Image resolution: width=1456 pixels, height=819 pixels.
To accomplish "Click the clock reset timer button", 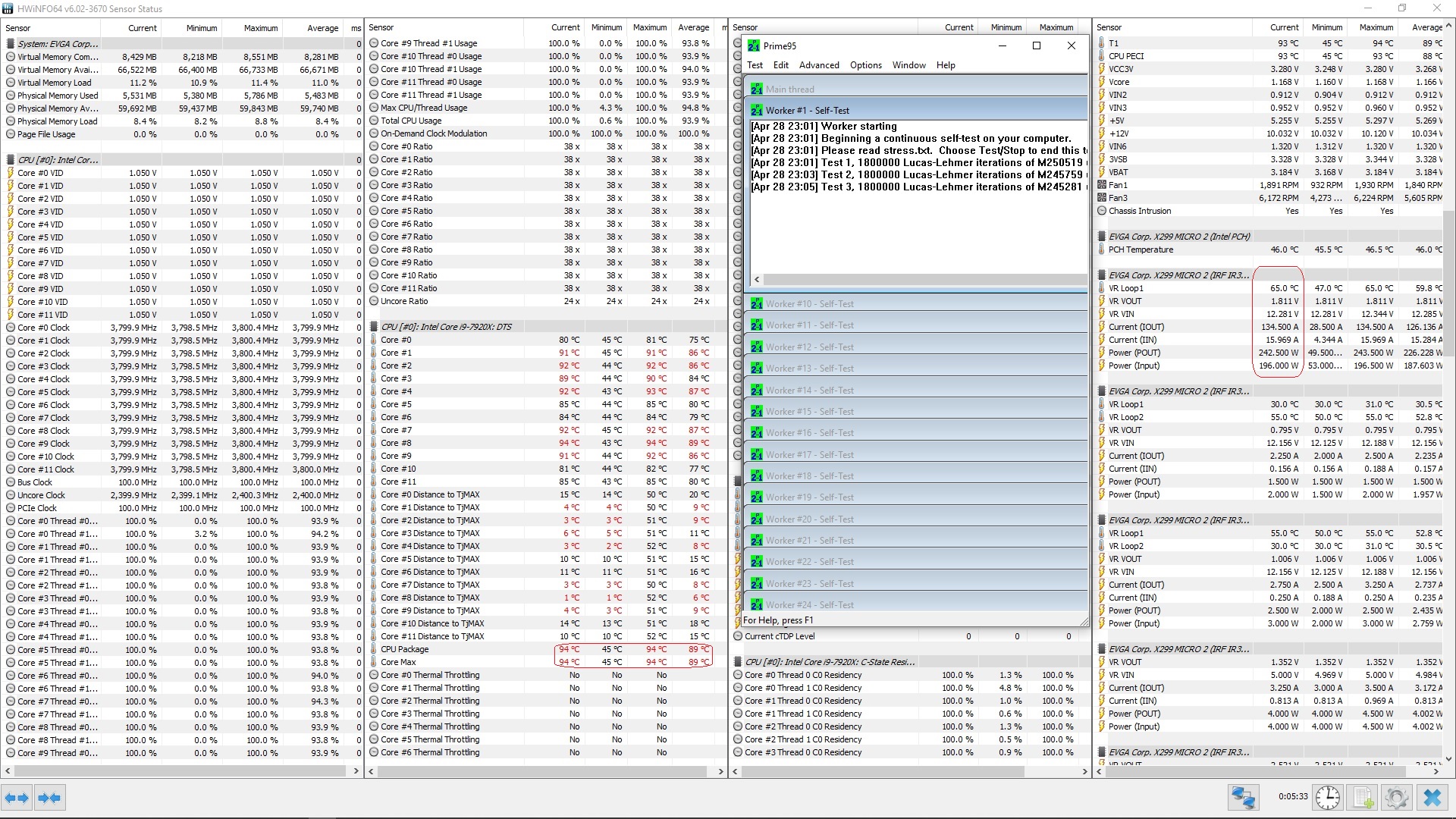I will 1327,798.
